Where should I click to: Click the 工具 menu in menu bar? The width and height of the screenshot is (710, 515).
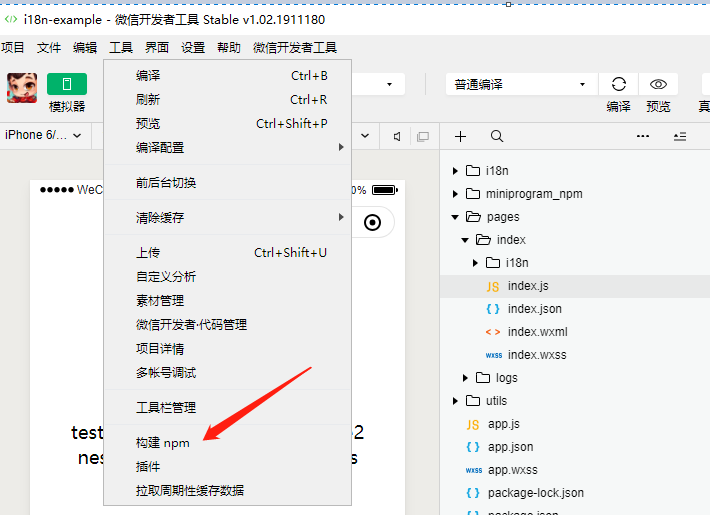(120, 48)
